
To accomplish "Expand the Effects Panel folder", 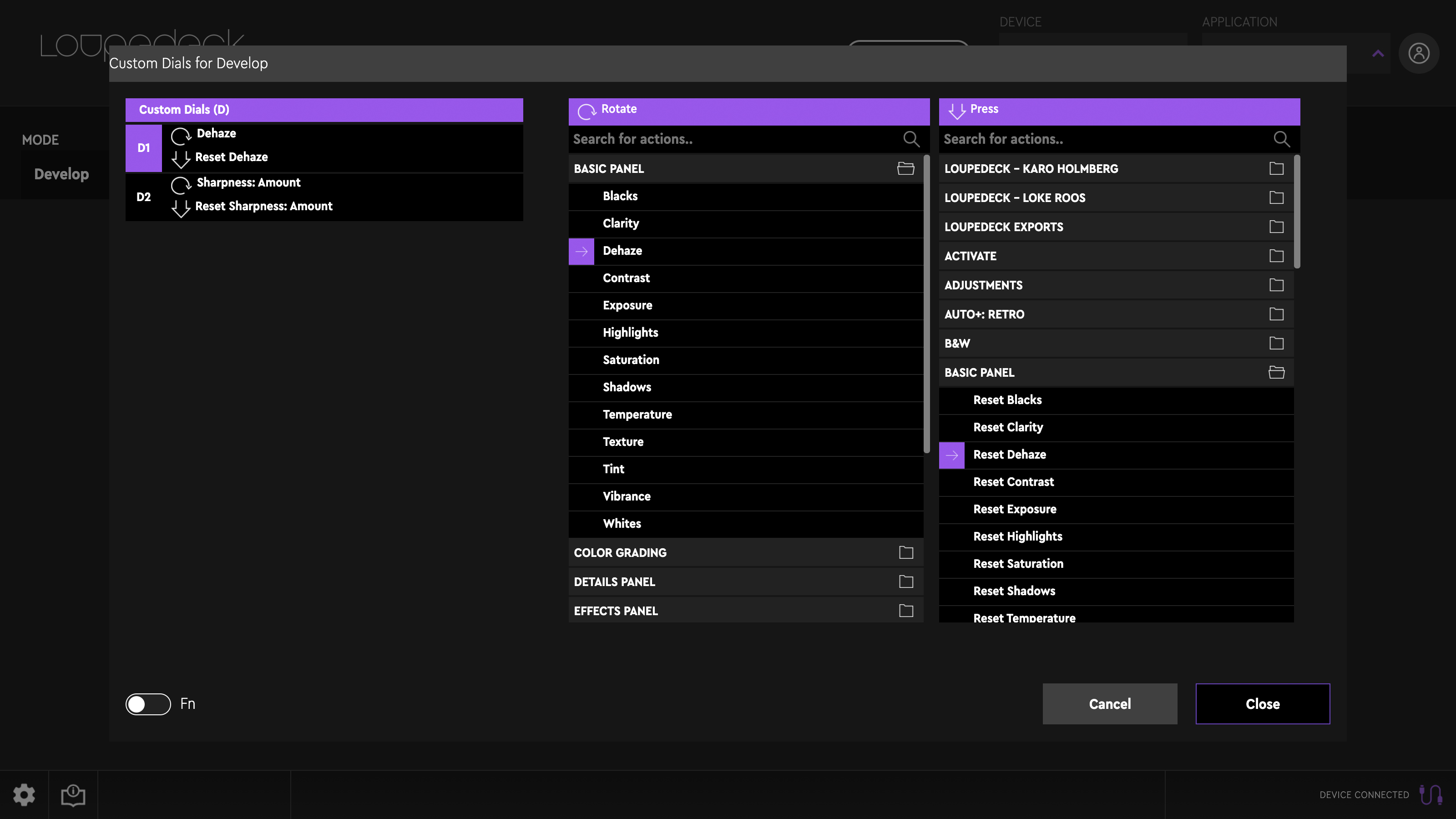I will [905, 611].
